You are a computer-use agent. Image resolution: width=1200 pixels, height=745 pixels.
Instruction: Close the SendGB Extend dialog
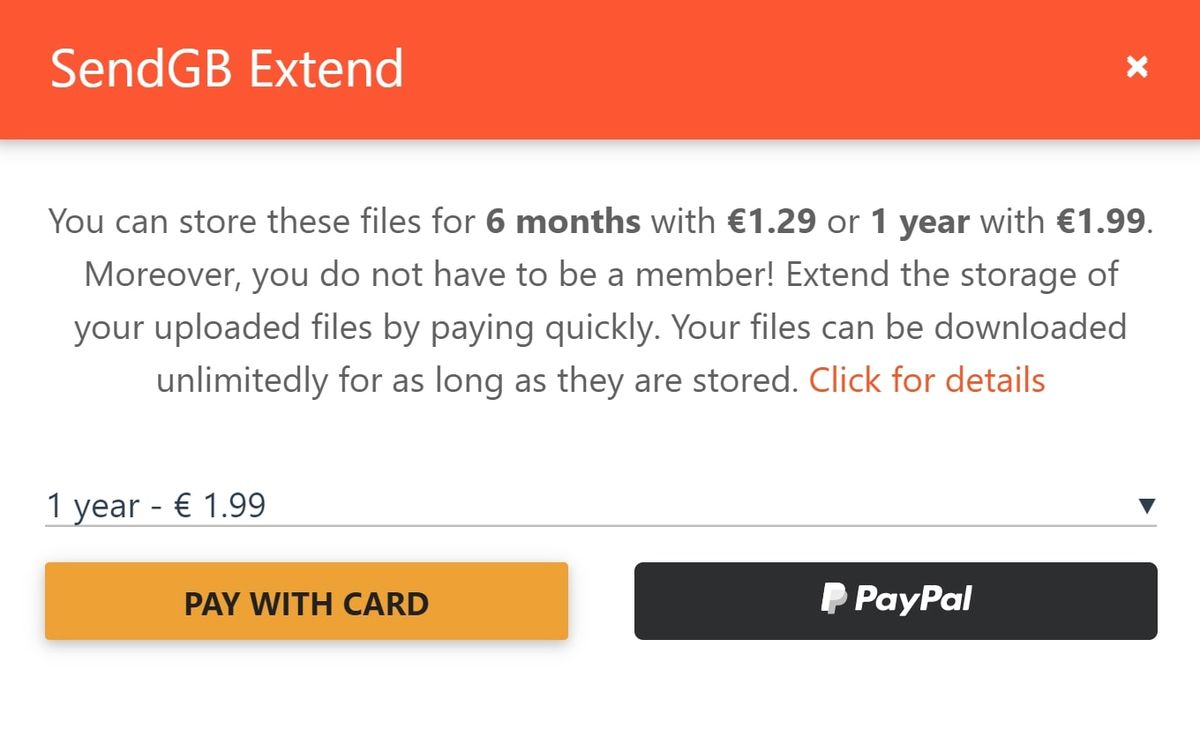[x=1136, y=67]
